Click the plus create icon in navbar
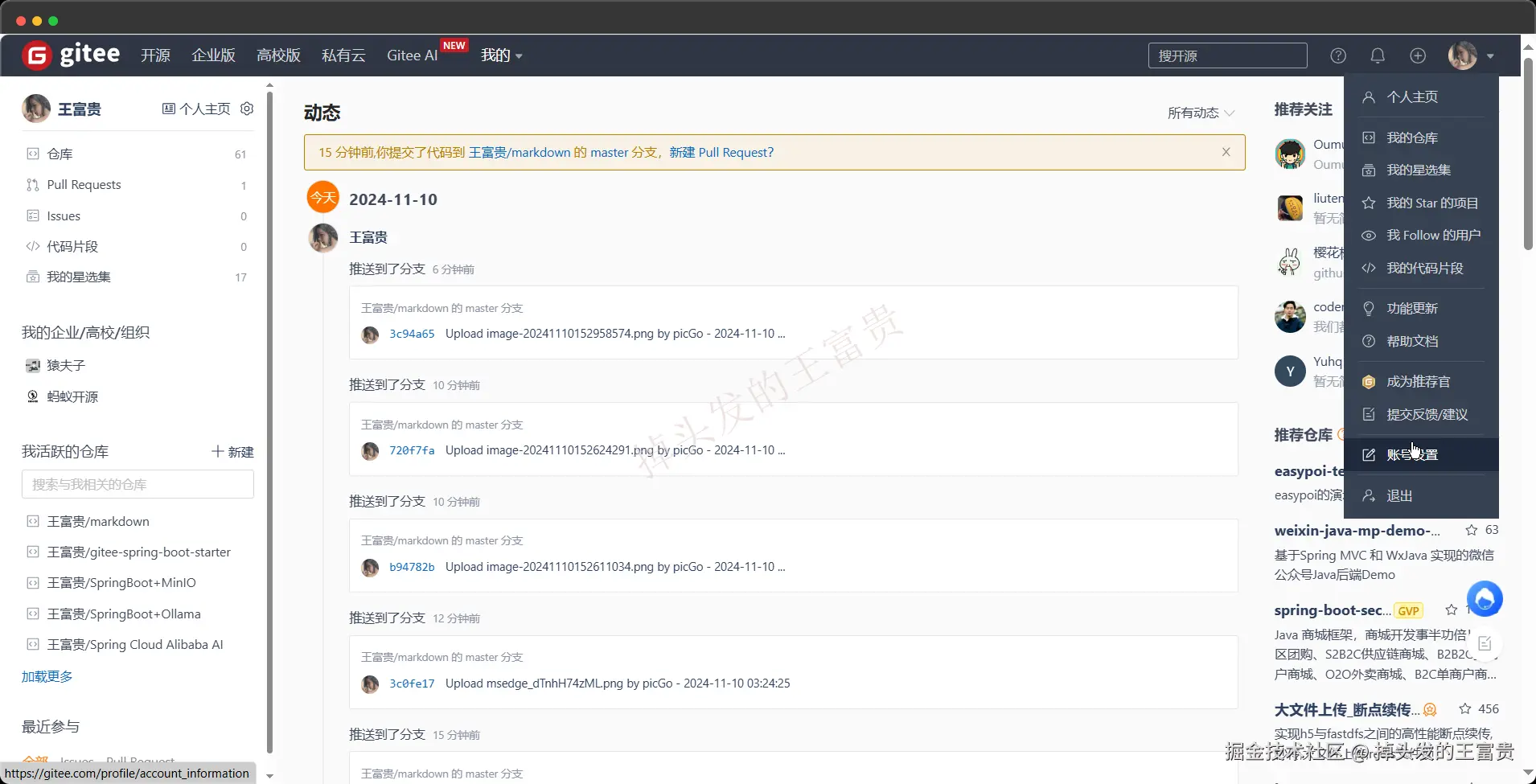Screen dimensions: 1536x784 [x=1418, y=55]
